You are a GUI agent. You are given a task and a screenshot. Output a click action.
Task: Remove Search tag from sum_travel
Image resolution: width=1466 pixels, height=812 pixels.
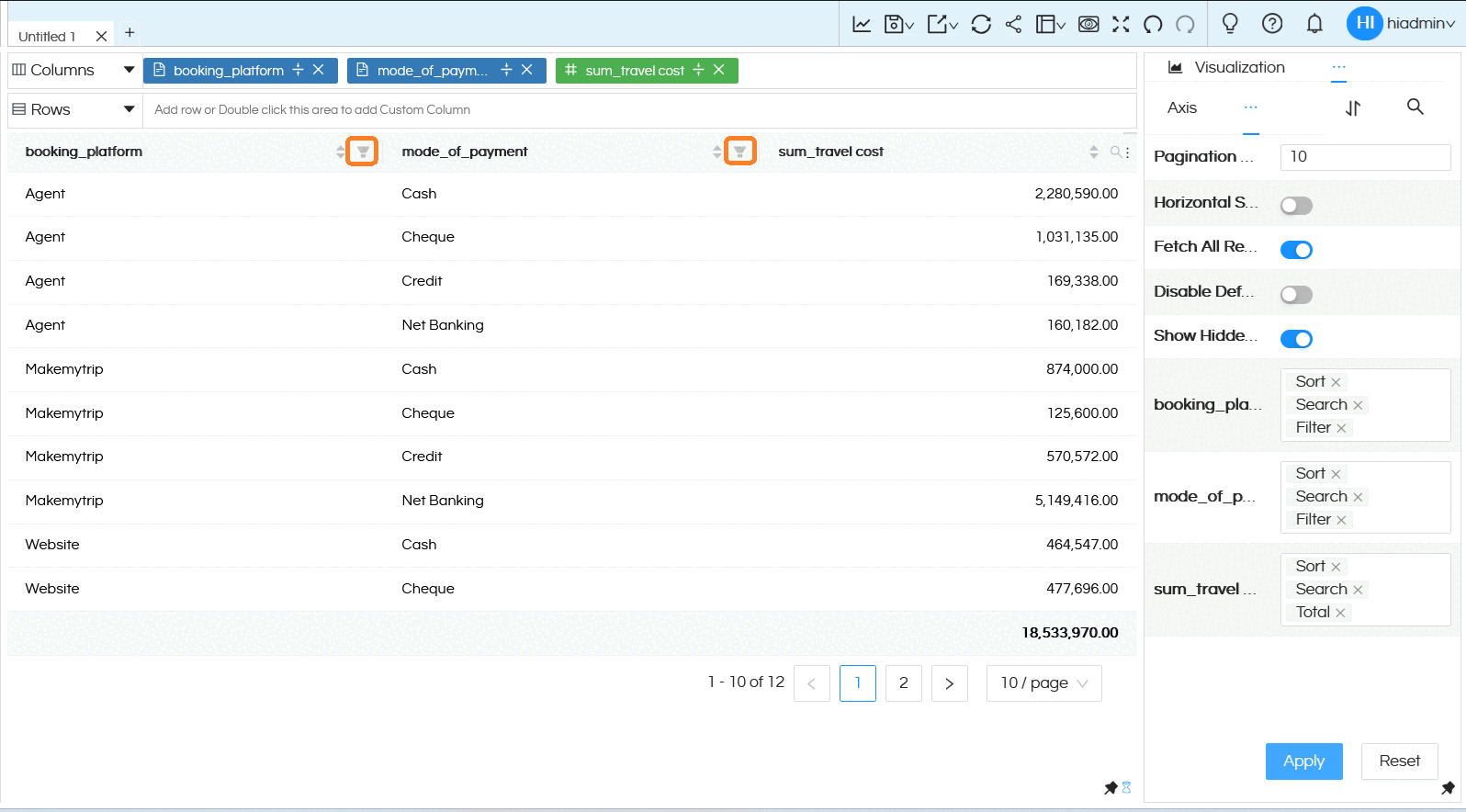[1358, 590]
